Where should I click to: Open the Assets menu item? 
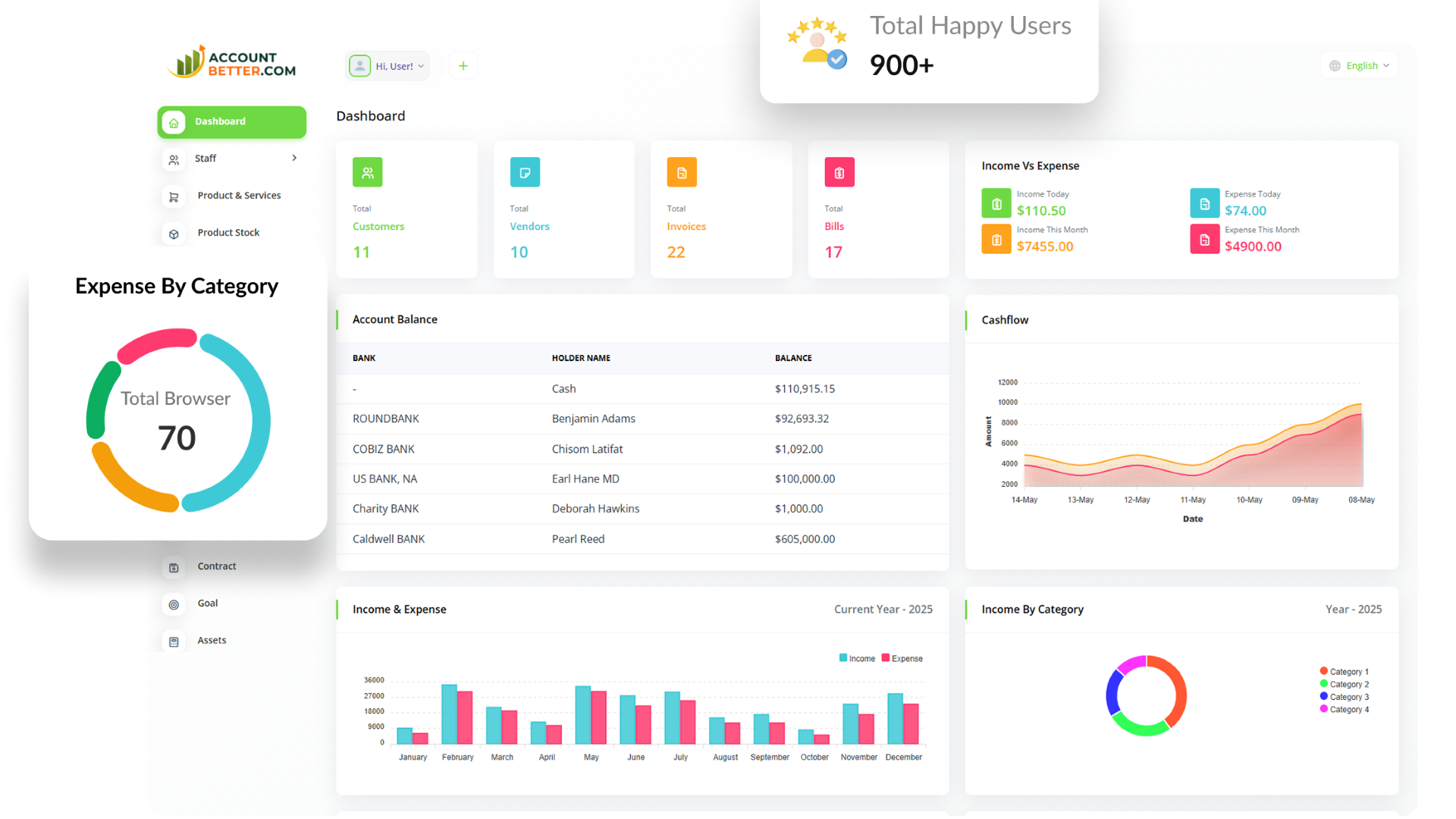tap(212, 641)
